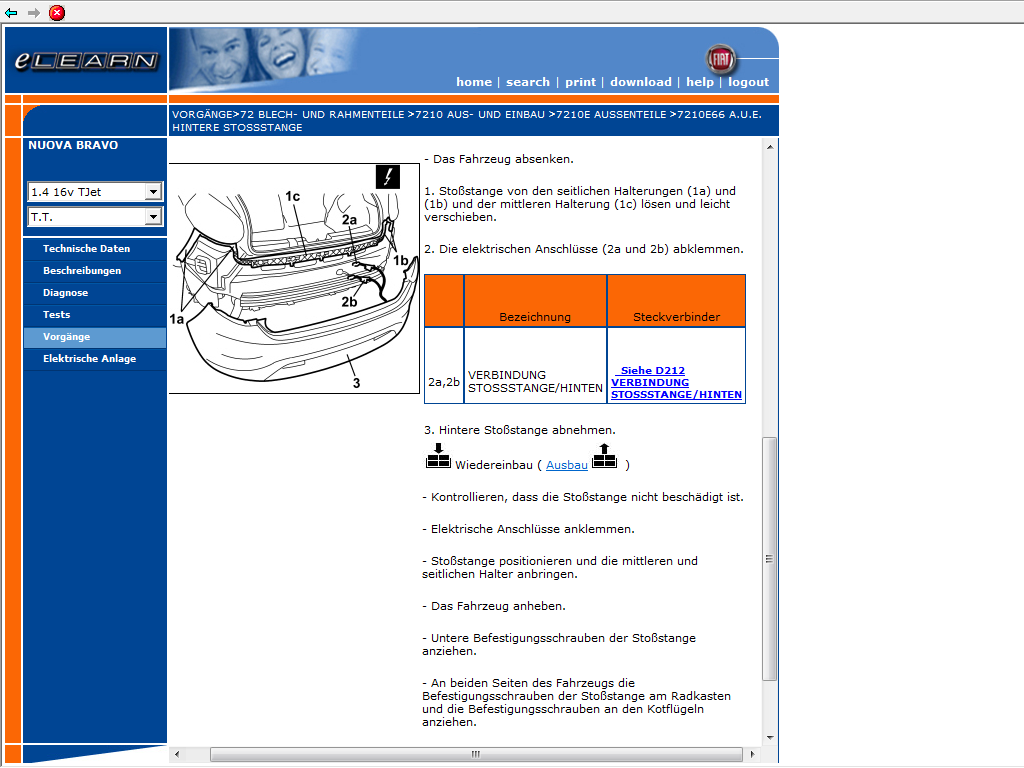The height and width of the screenshot is (768, 1024).
Task: Click vertical scrollbar down arrow
Action: coord(770,737)
